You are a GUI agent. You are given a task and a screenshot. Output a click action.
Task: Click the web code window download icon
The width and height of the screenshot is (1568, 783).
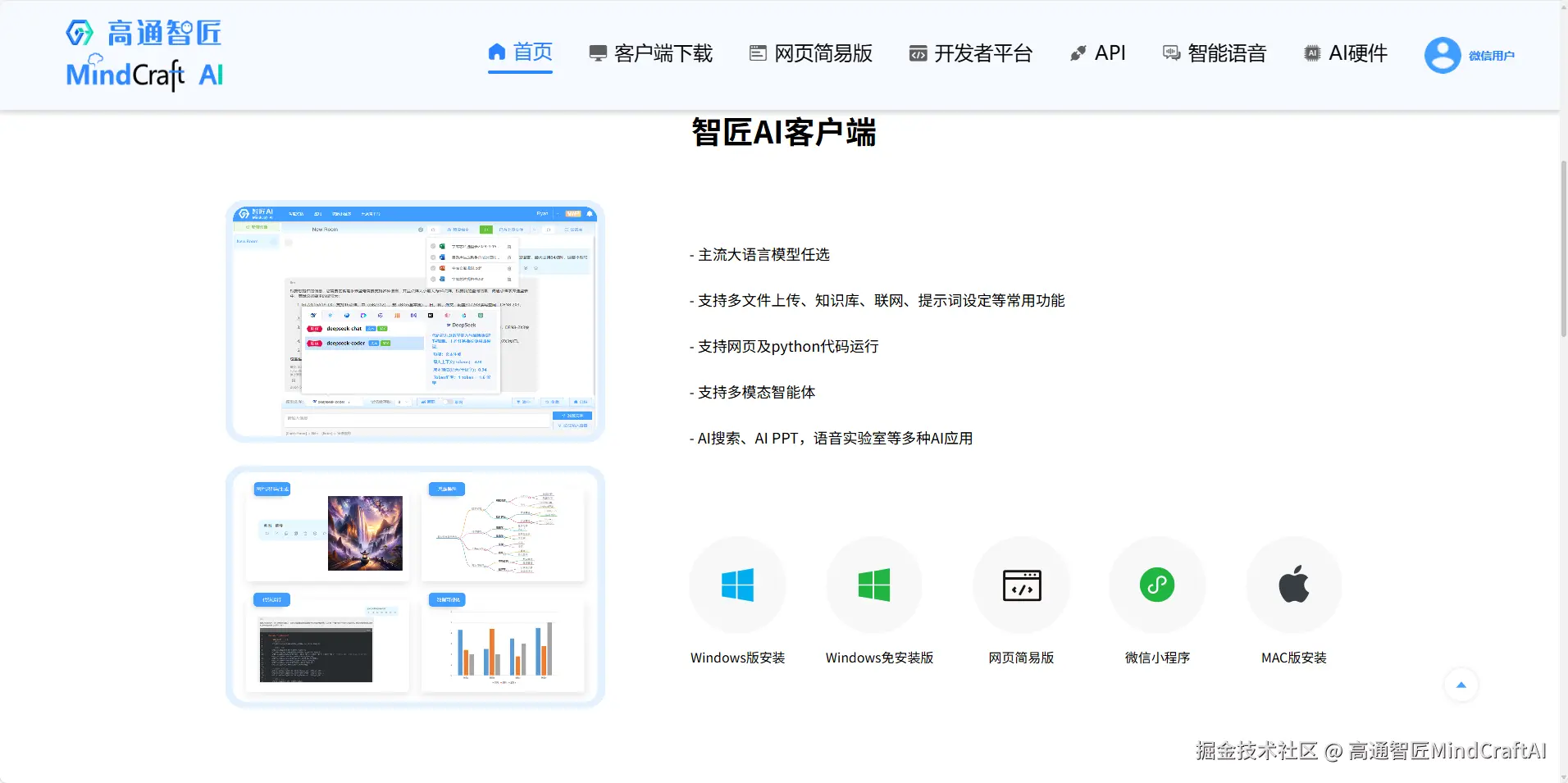(x=1022, y=585)
